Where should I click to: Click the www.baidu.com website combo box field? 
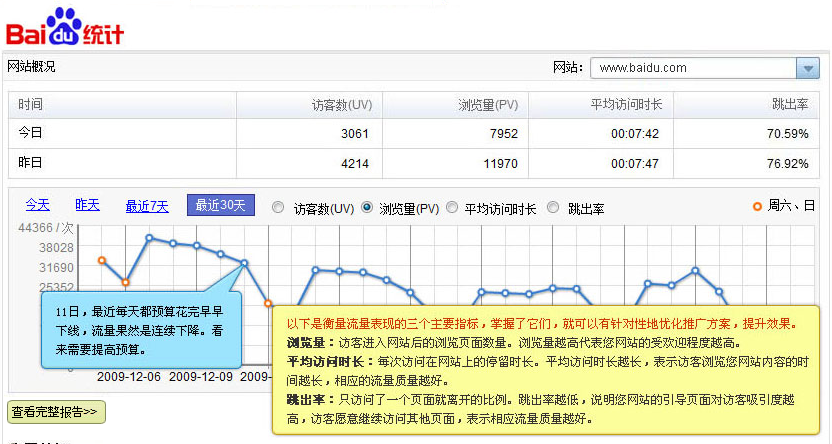pos(692,68)
